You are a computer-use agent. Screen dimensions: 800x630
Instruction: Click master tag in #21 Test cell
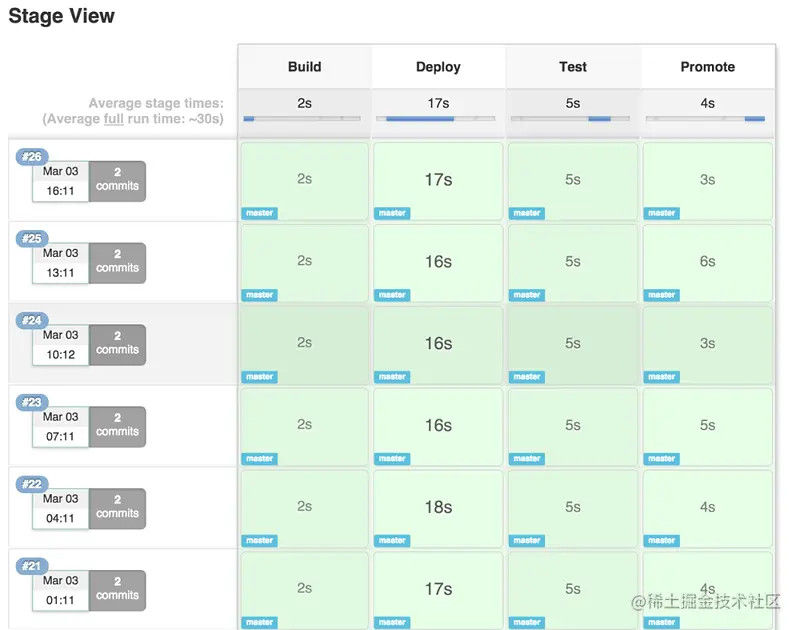coord(527,622)
